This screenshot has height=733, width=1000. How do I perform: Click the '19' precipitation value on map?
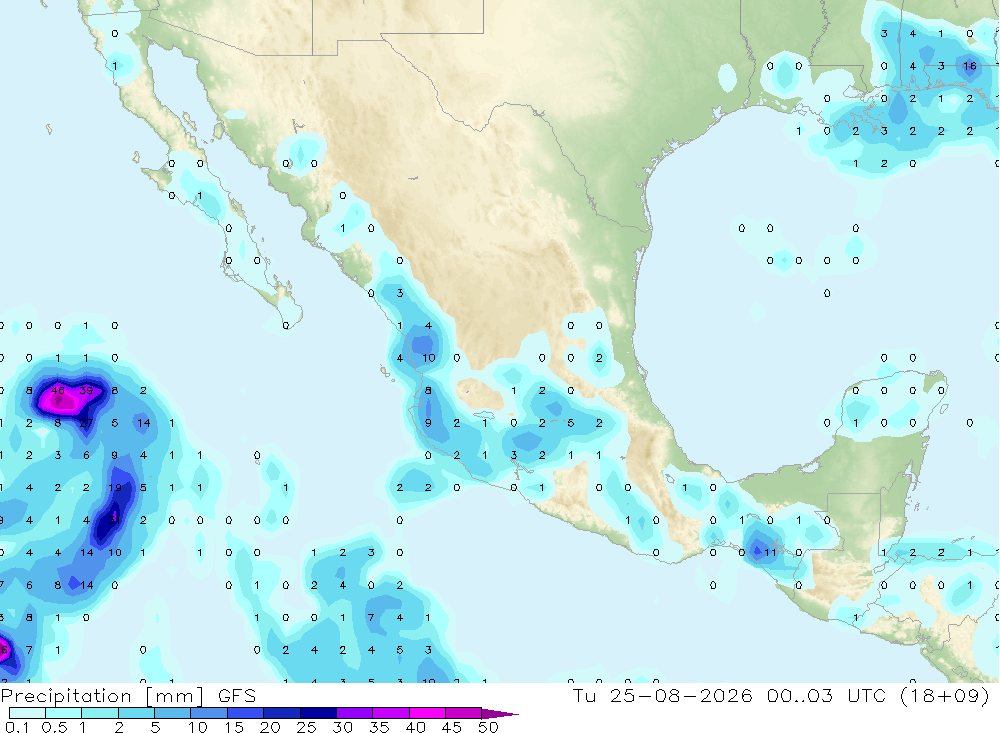click(114, 487)
